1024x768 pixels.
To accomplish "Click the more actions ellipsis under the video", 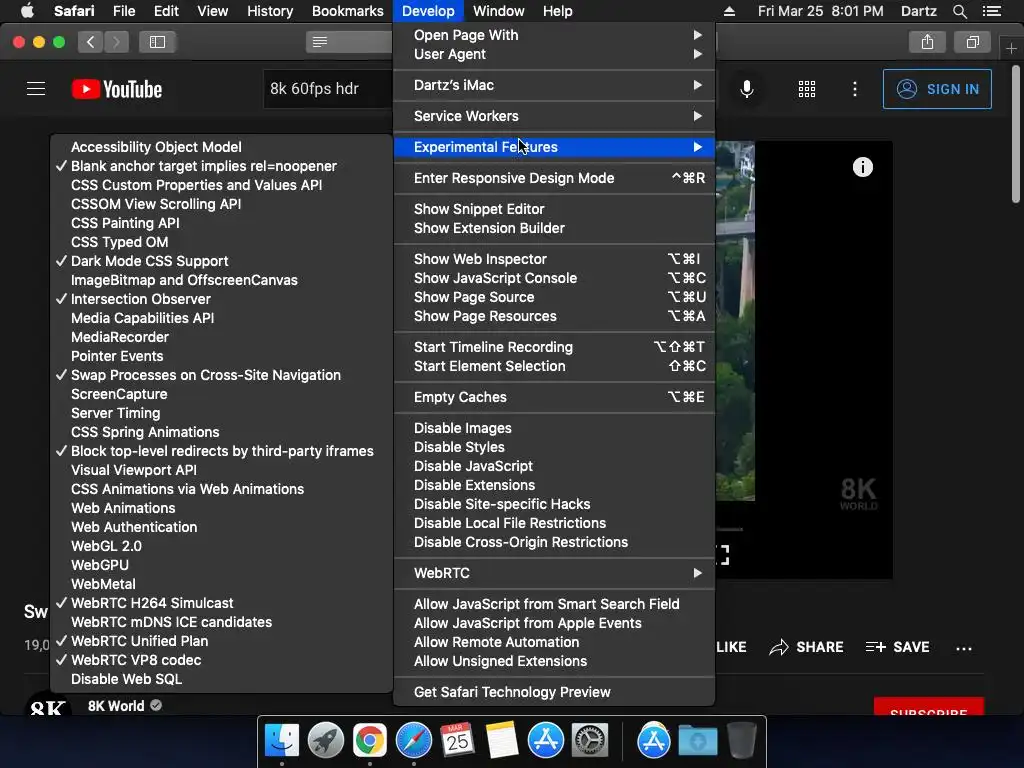I will click(x=964, y=648).
